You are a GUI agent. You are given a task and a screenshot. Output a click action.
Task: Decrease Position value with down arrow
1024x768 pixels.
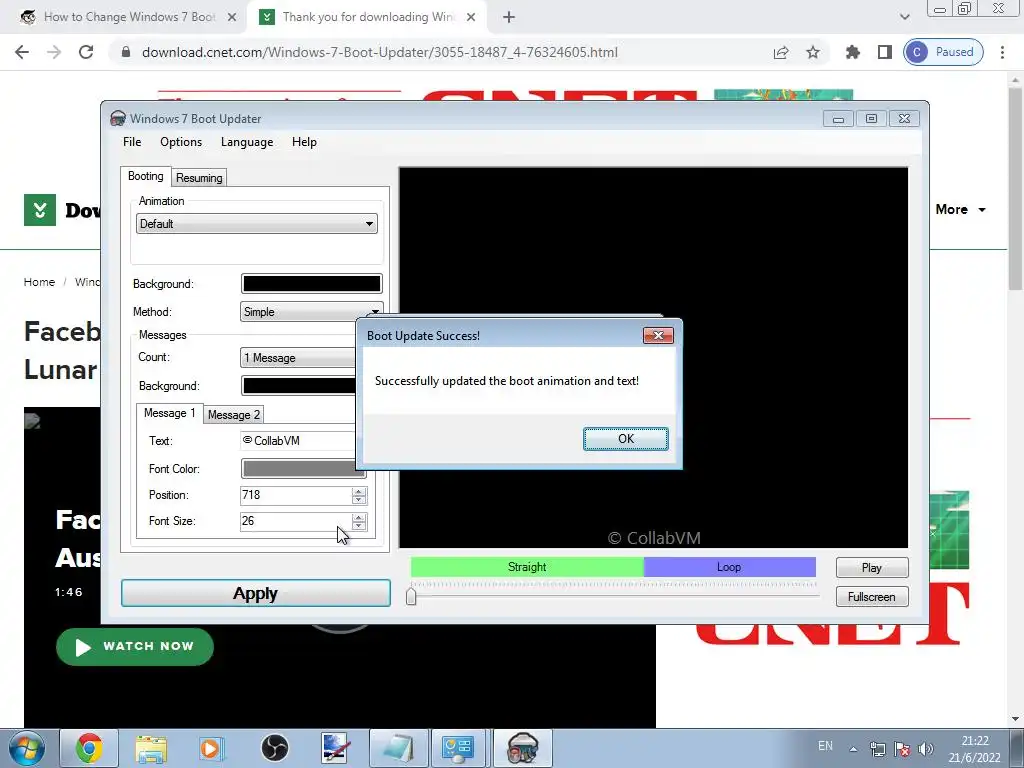pyautogui.click(x=359, y=500)
